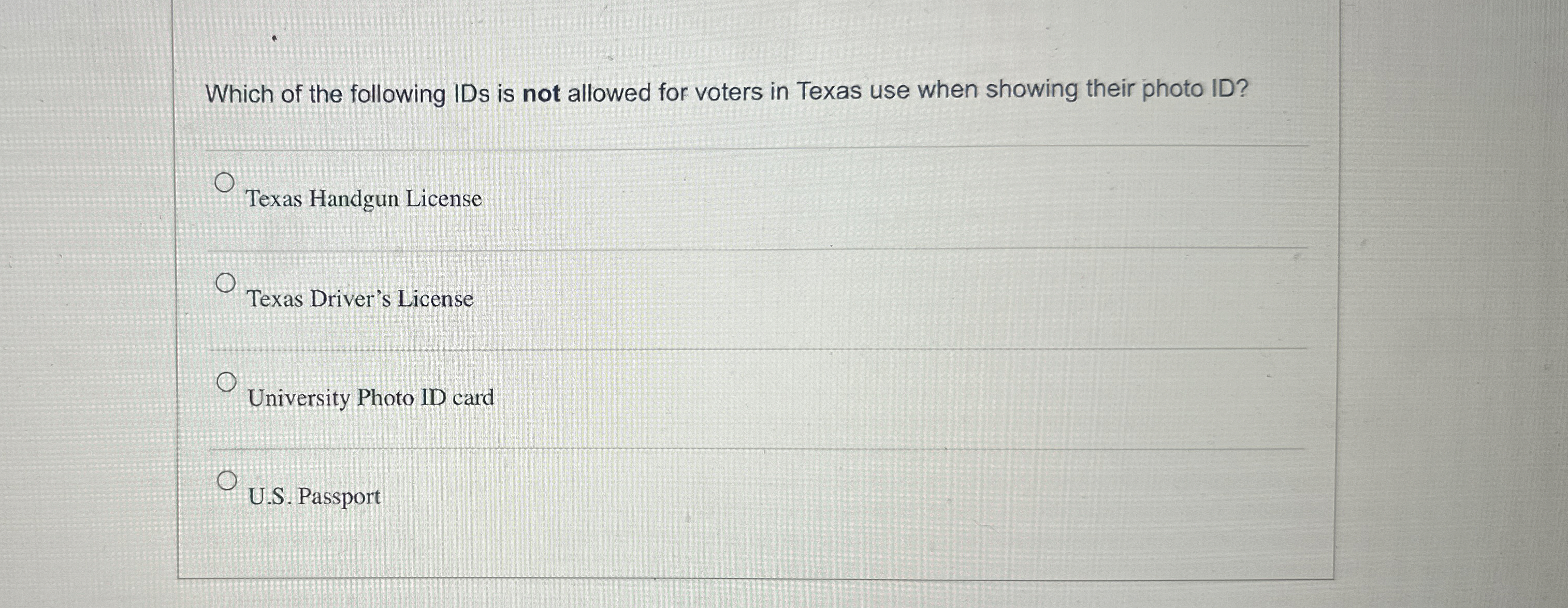Click 'photo ID?' at the end of the question

(1194, 90)
